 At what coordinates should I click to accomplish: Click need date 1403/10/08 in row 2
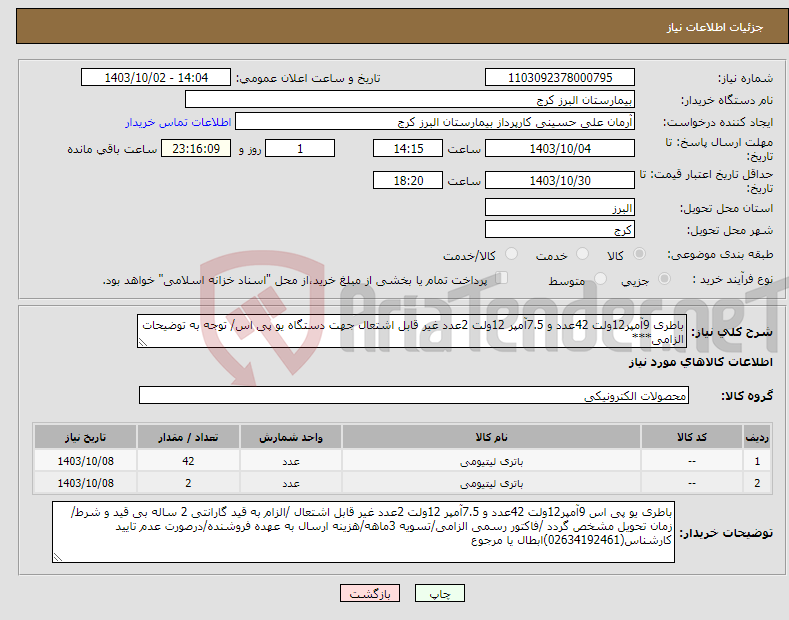click(x=86, y=483)
